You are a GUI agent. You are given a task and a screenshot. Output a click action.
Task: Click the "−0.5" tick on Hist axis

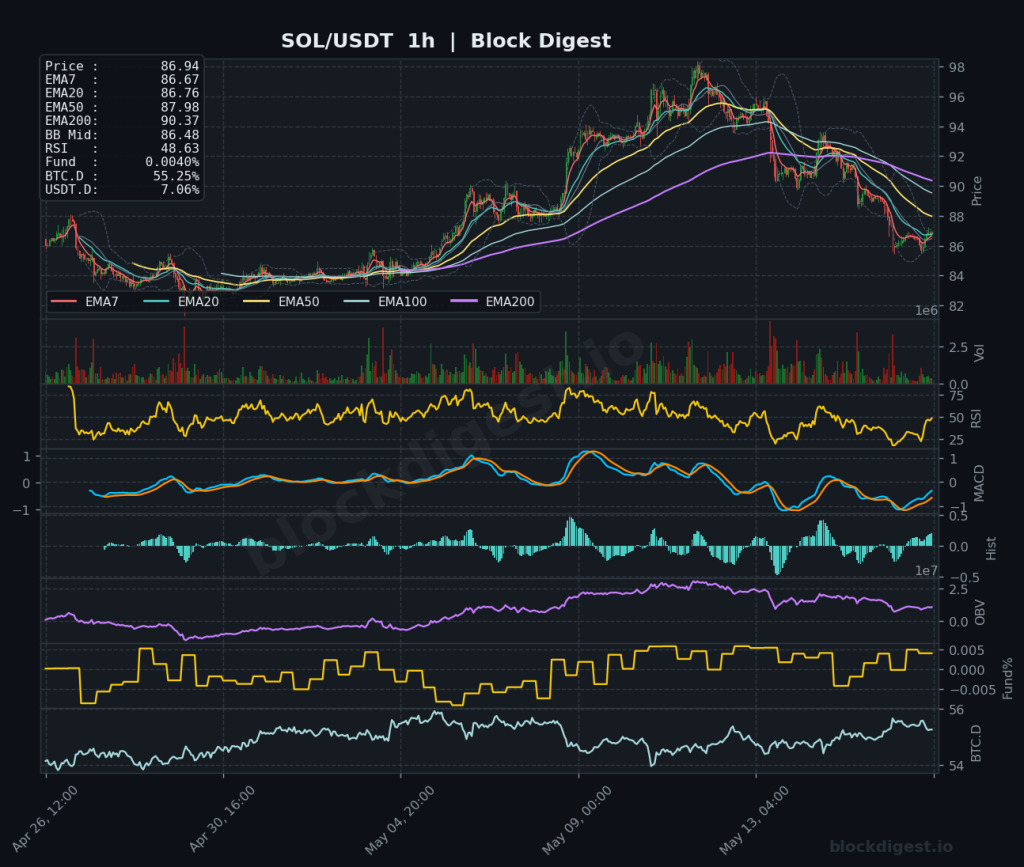[965, 578]
